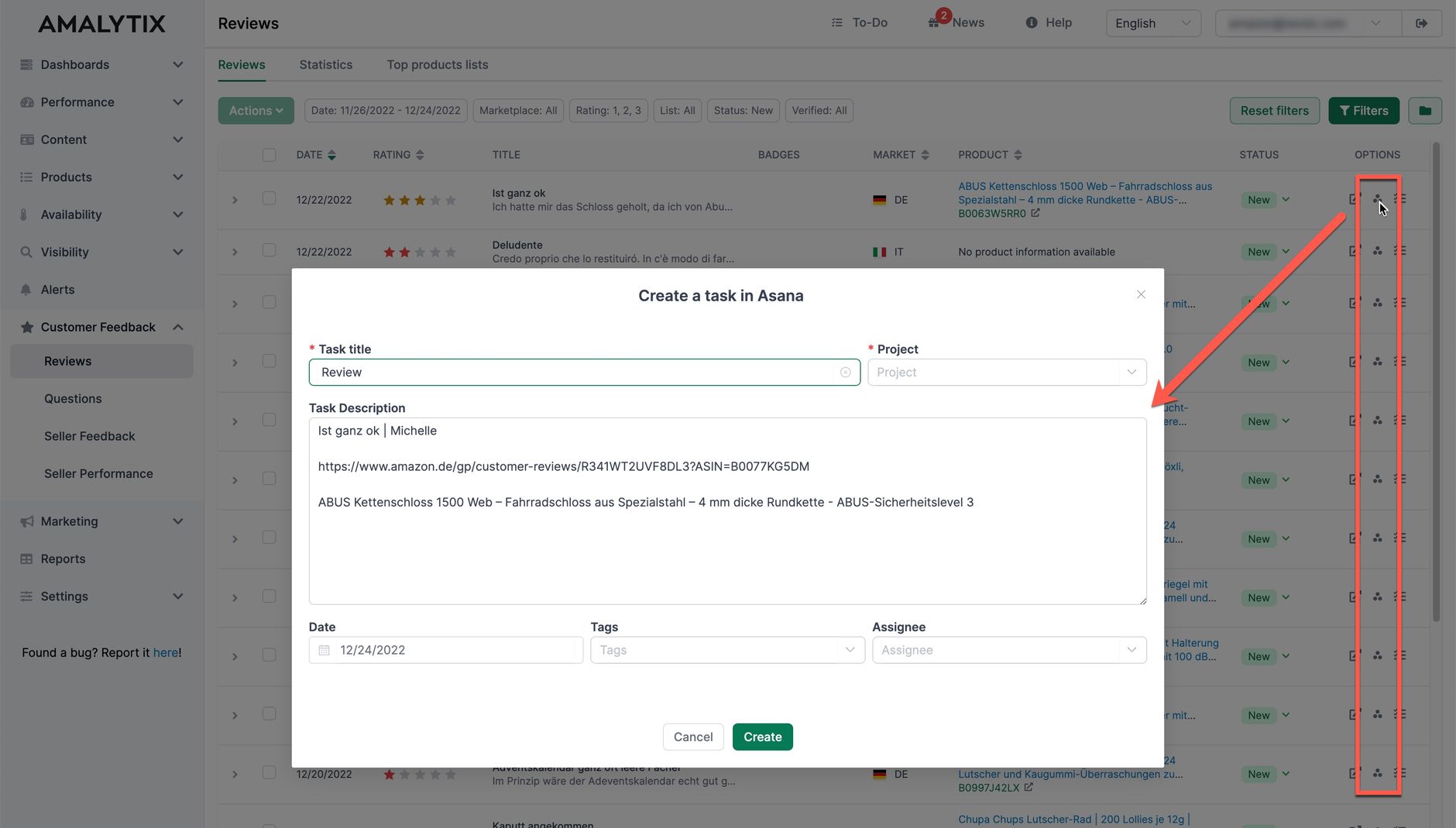Viewport: 1456px width, 828px height.
Task: Click the Asana icon in the 12/20/2022 review row
Action: coord(1377,773)
